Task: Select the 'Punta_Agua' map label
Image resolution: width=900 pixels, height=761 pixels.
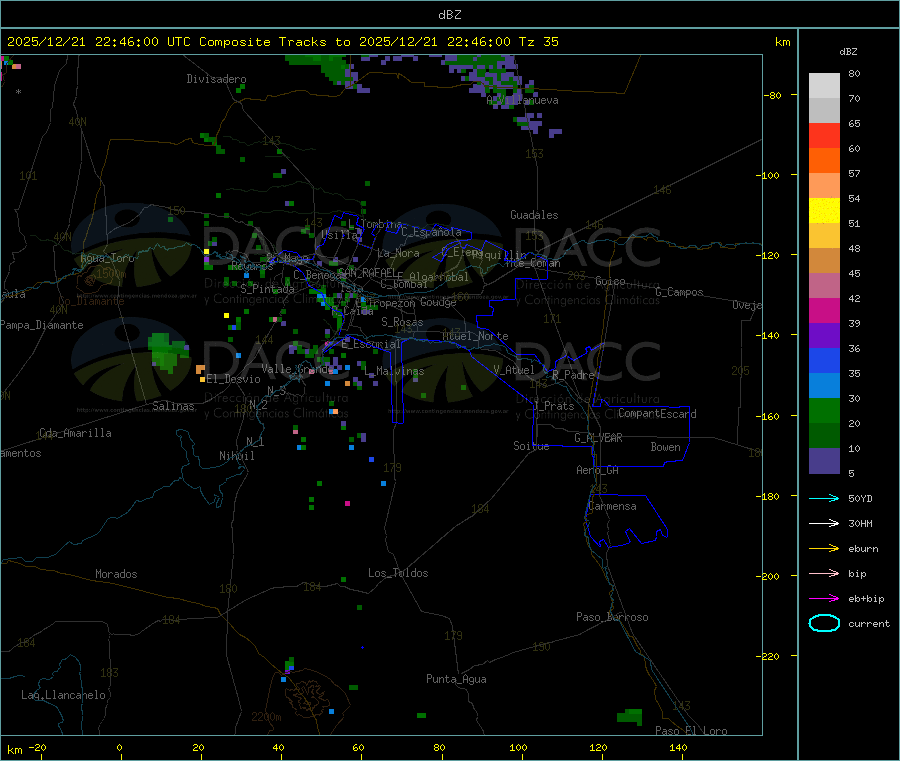Action: 456,680
